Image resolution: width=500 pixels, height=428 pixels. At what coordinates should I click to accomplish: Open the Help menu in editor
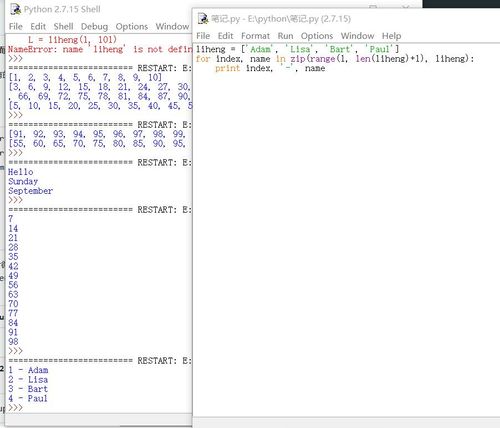(x=391, y=36)
